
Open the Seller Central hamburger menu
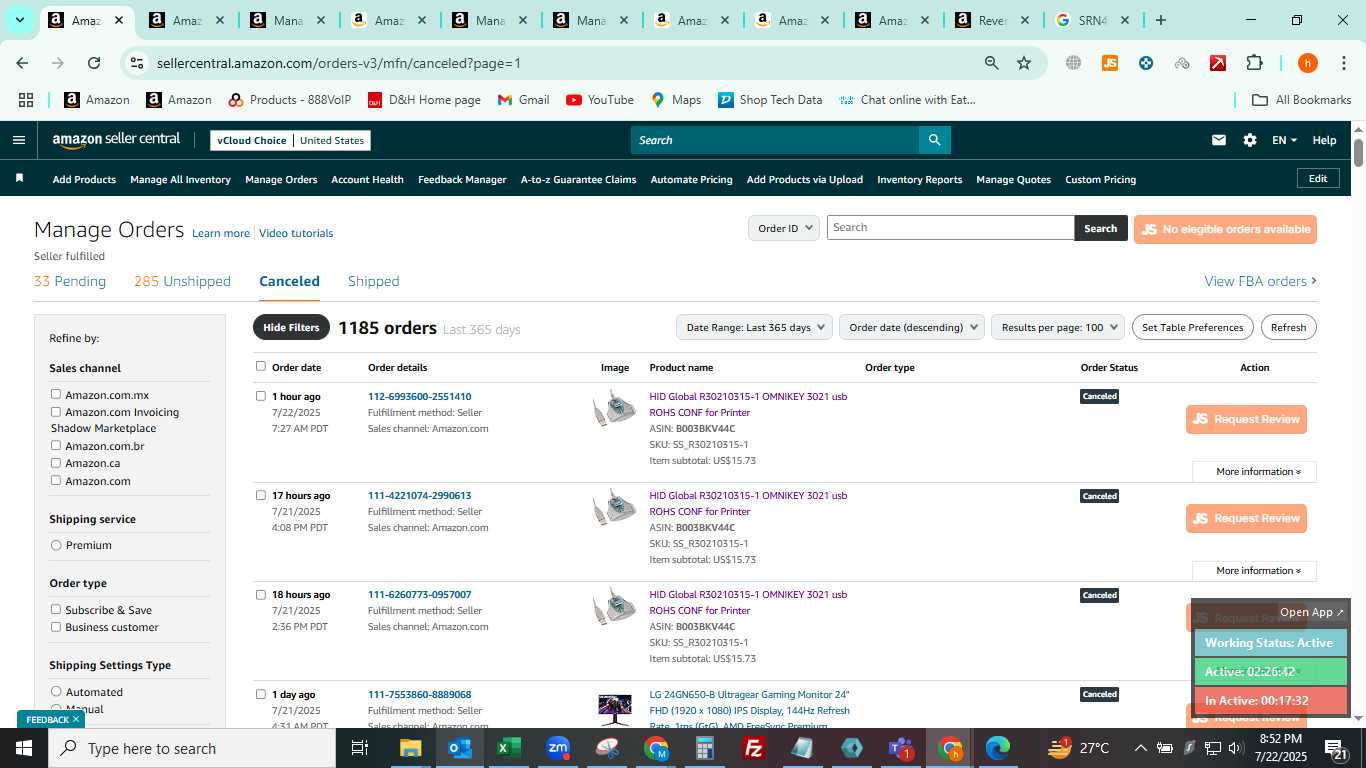[18, 140]
